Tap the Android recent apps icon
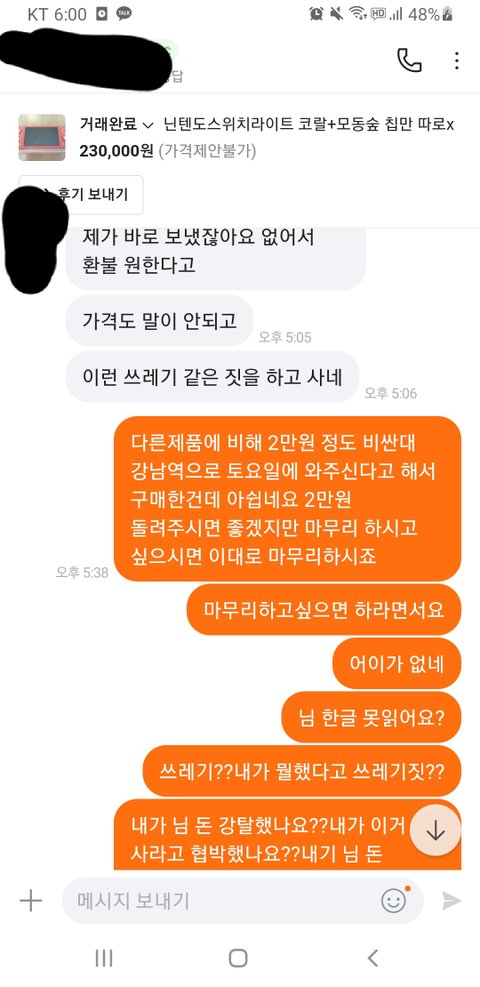This screenshot has width=480, height=987. pyautogui.click(x=104, y=958)
